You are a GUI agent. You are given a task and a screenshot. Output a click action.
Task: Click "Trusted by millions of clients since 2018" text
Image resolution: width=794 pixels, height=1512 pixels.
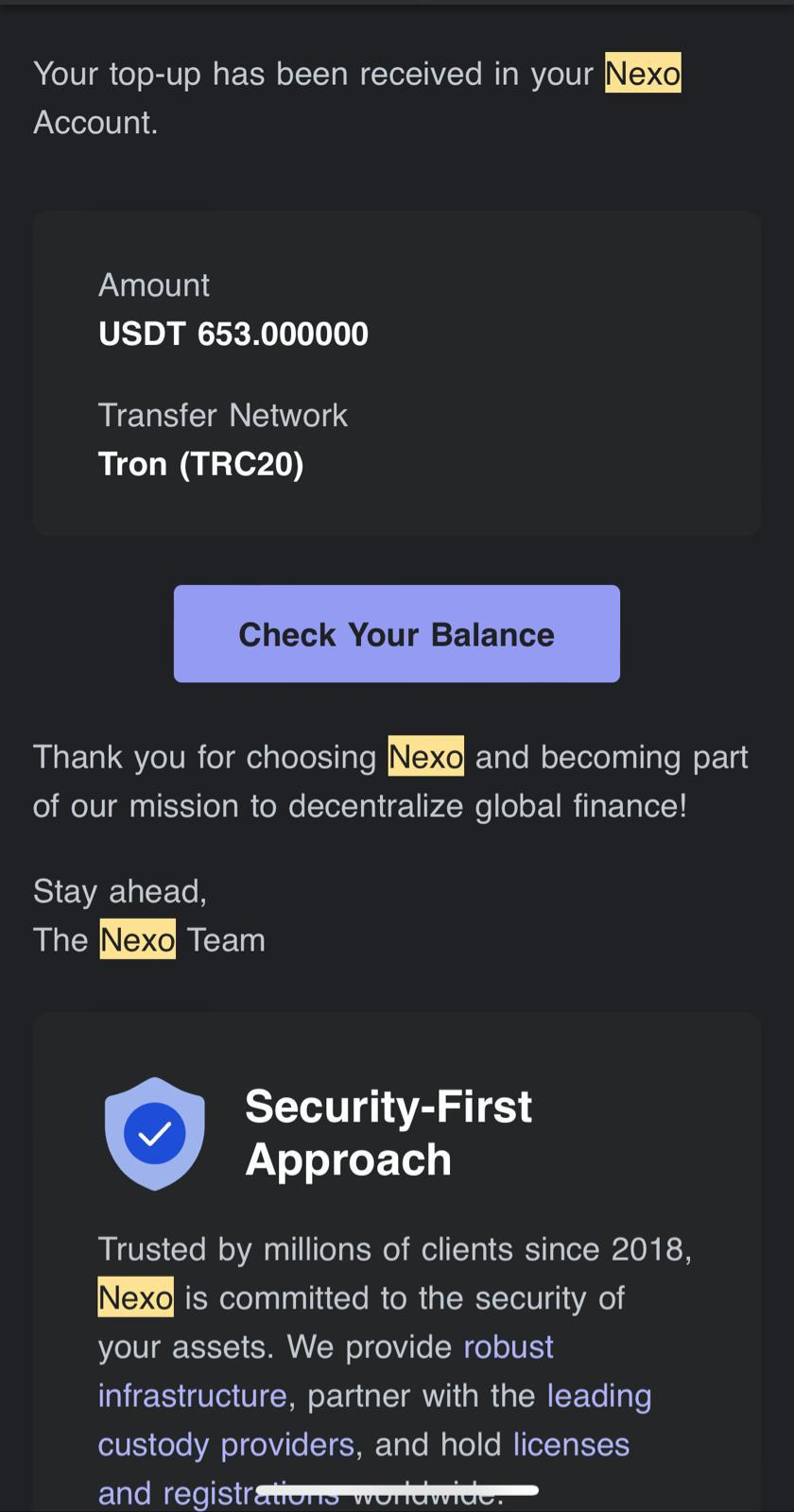pyautogui.click(x=394, y=1249)
